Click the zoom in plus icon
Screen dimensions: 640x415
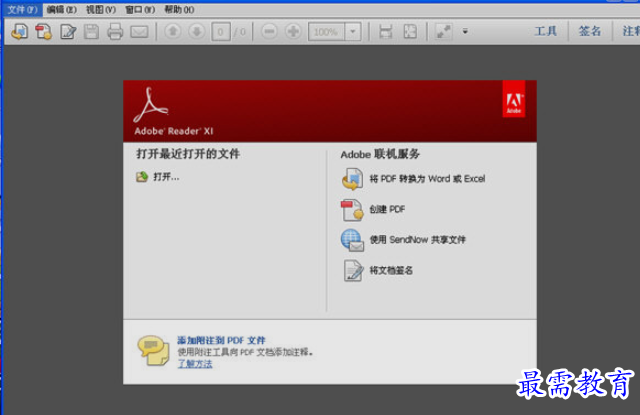point(293,31)
